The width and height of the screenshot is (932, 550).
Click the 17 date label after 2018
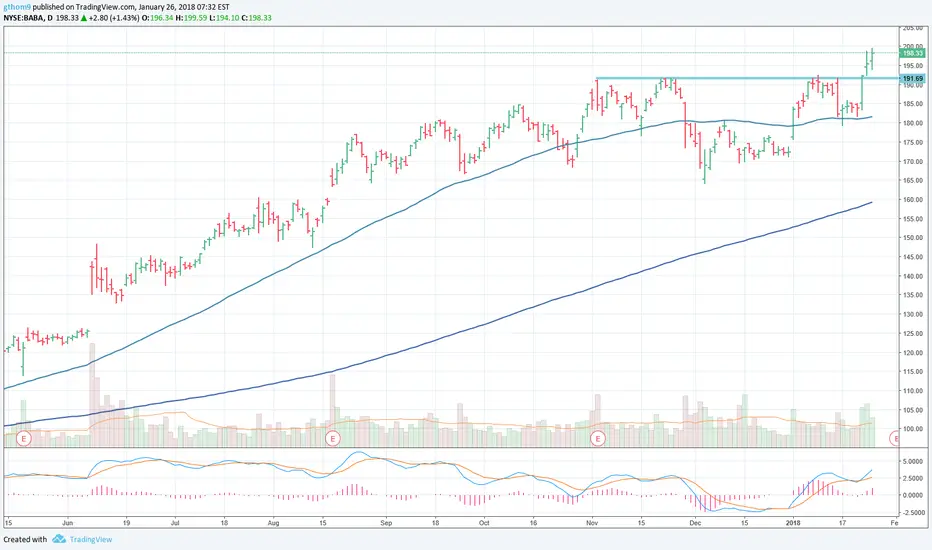[x=842, y=523]
